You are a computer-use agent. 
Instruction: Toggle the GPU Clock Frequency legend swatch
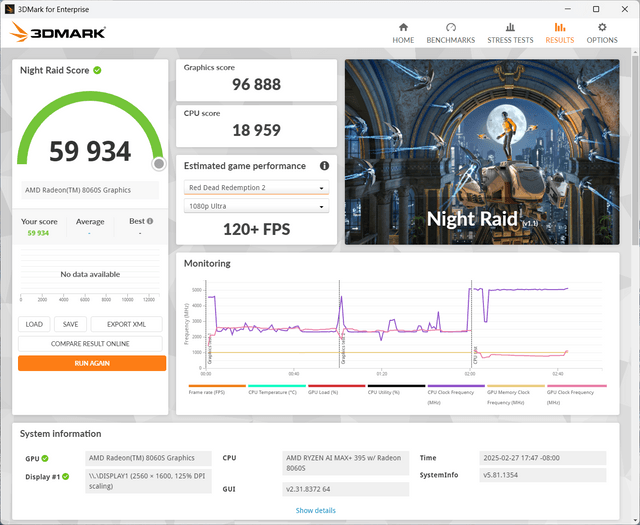pyautogui.click(x=576, y=386)
